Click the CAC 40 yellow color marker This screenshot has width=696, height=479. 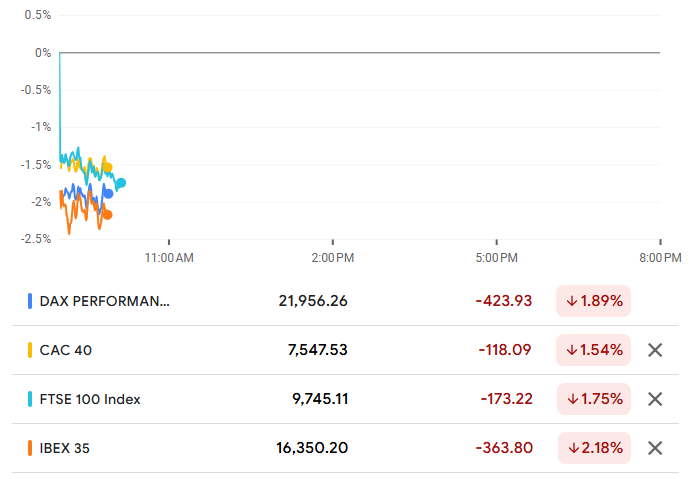(x=30, y=350)
